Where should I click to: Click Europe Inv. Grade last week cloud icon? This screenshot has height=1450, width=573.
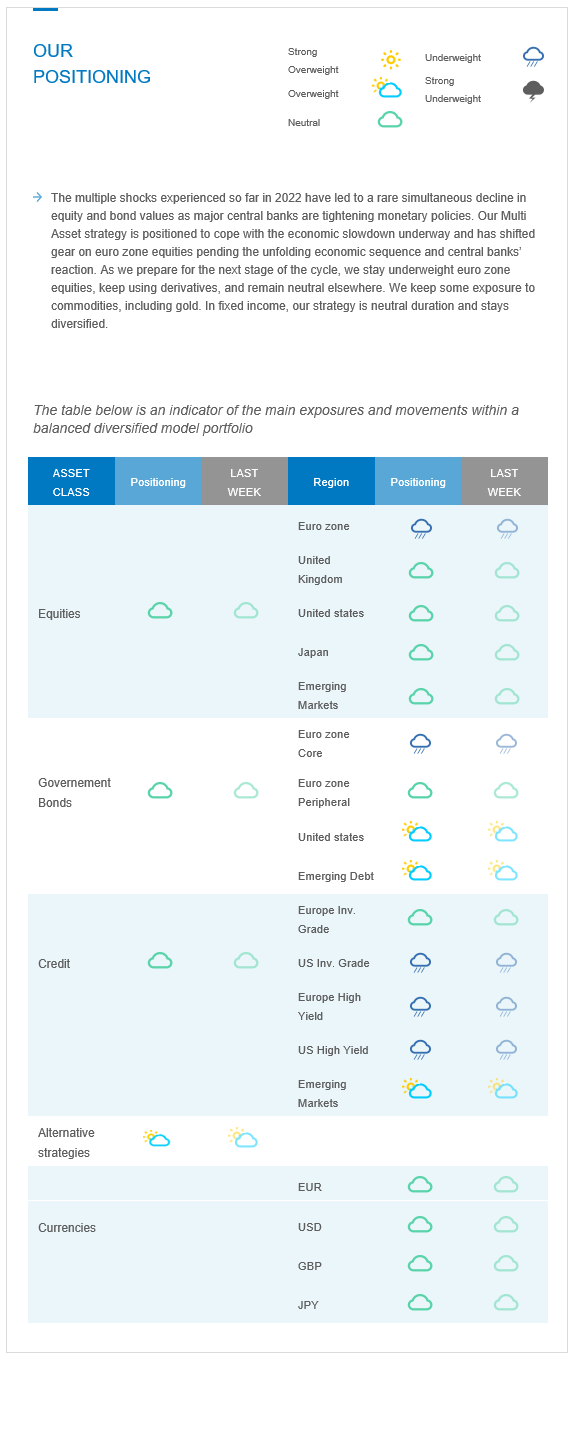(x=506, y=917)
